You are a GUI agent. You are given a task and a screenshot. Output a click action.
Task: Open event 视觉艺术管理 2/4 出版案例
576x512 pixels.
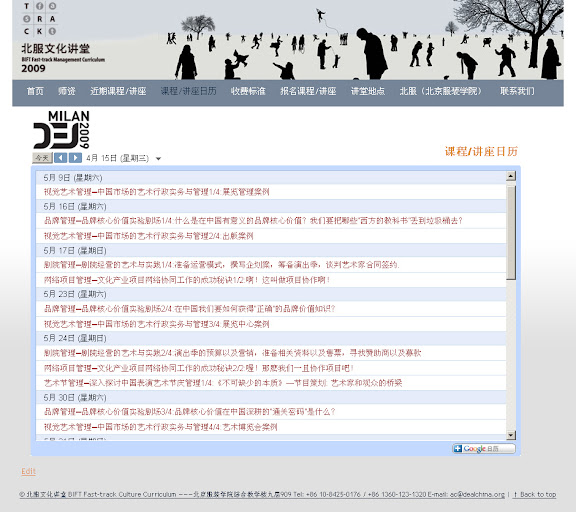[148, 236]
